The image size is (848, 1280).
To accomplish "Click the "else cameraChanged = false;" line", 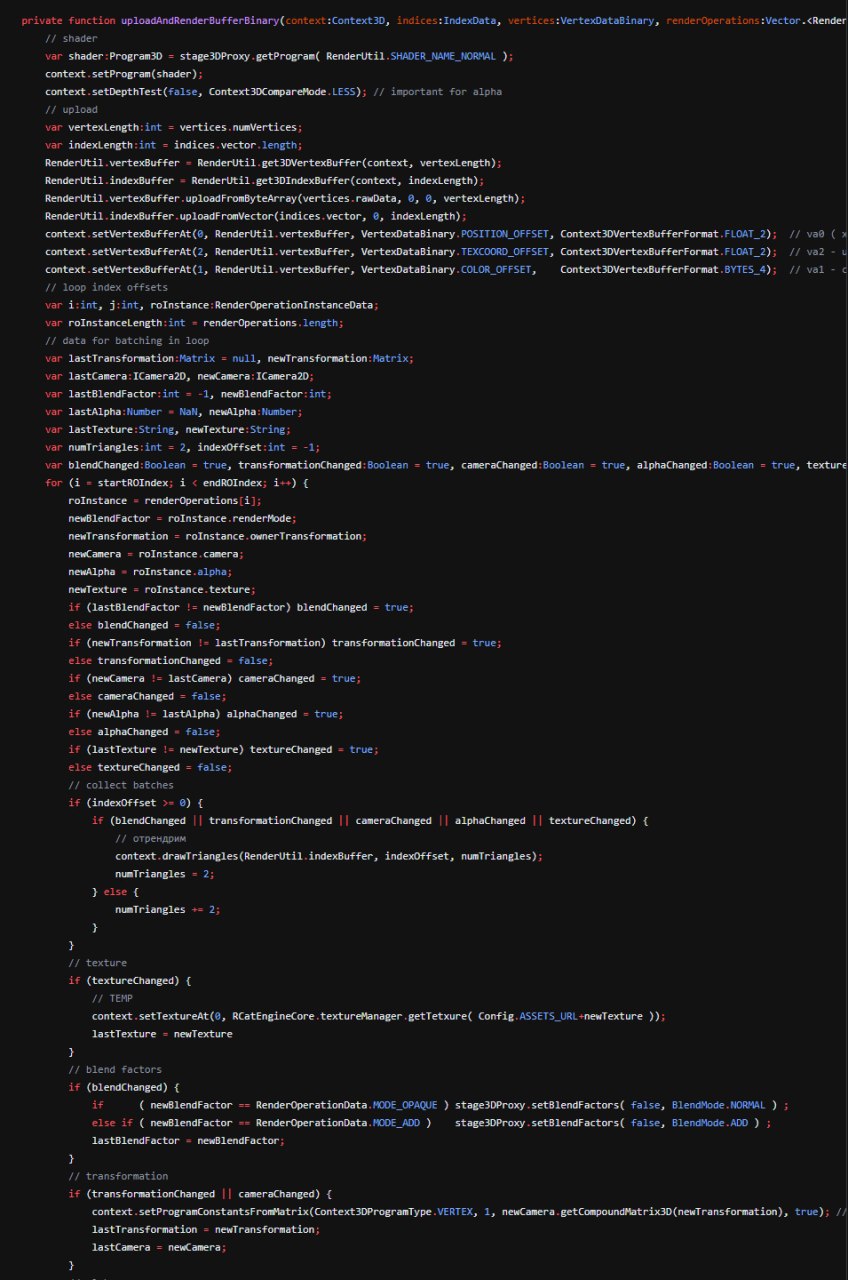I will (x=147, y=696).
